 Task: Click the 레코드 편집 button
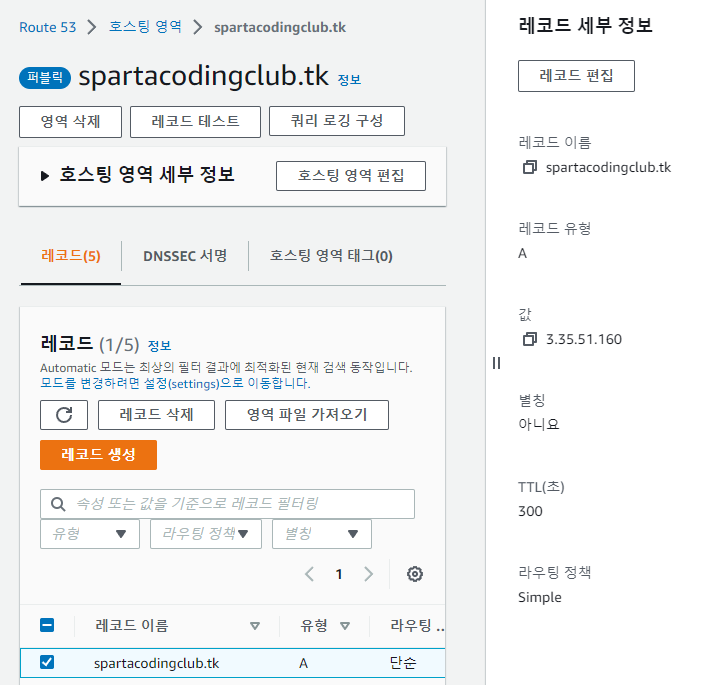576,76
